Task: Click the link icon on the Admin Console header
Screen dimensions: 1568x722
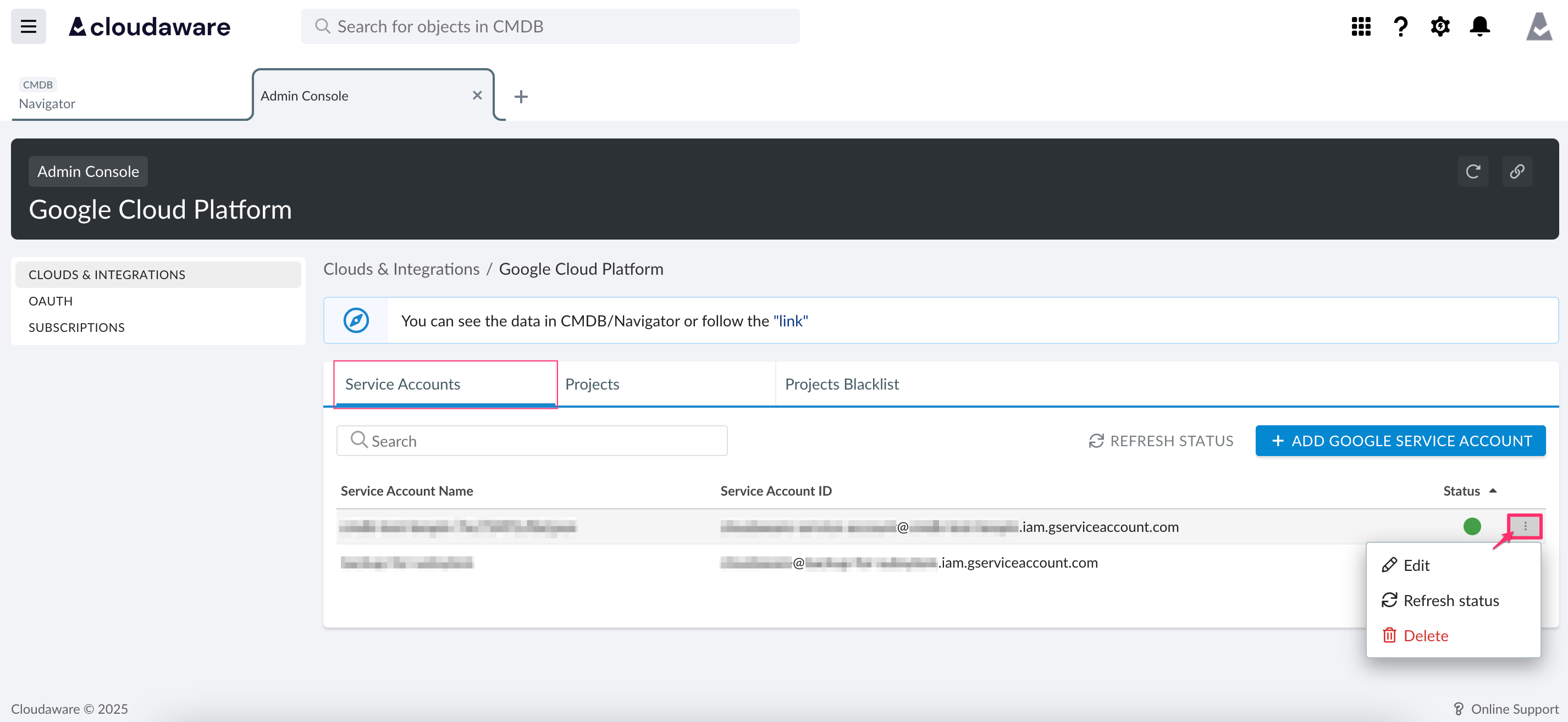Action: tap(1517, 171)
